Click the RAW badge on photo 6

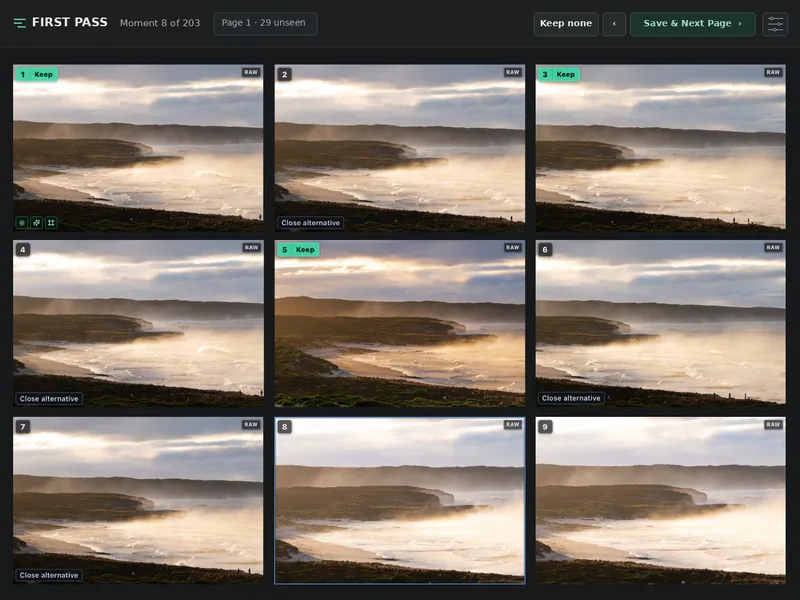point(773,247)
